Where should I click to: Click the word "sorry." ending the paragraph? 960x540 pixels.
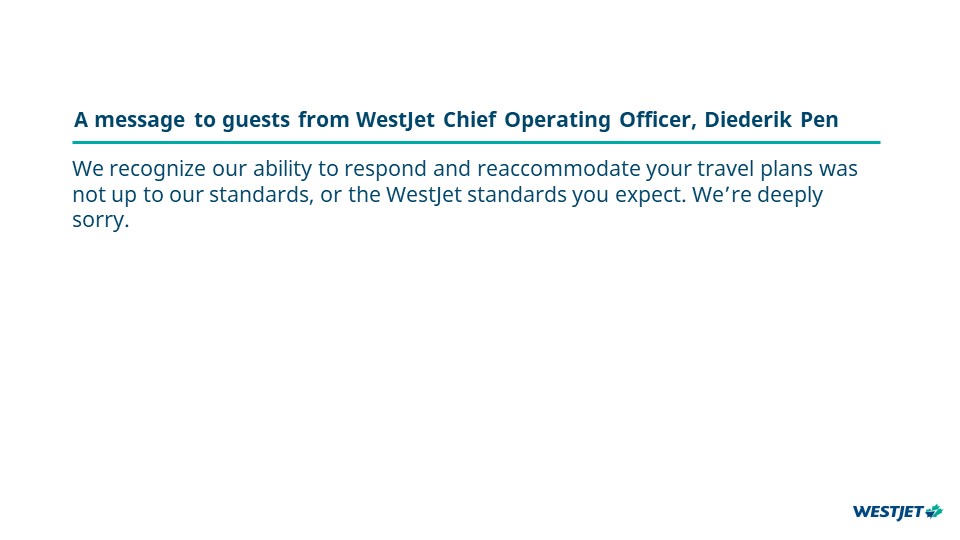101,221
